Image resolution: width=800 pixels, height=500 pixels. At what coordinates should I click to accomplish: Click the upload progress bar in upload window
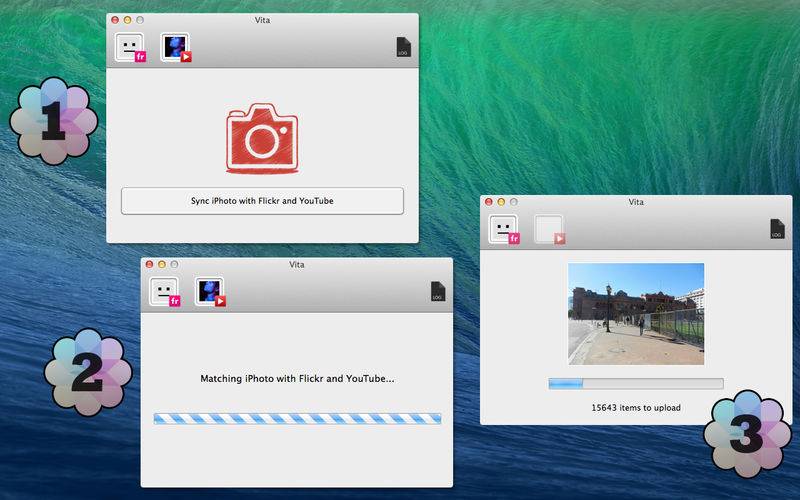(636, 384)
